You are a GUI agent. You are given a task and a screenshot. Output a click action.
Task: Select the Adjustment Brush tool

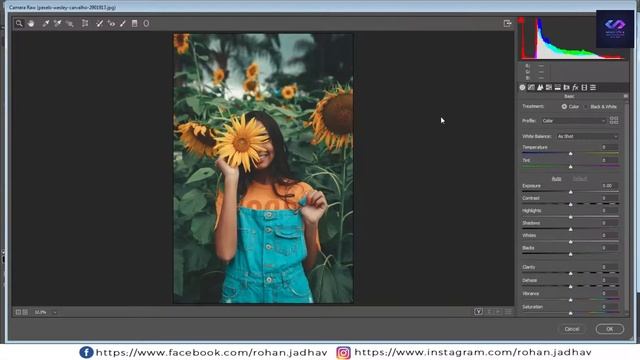123,24
